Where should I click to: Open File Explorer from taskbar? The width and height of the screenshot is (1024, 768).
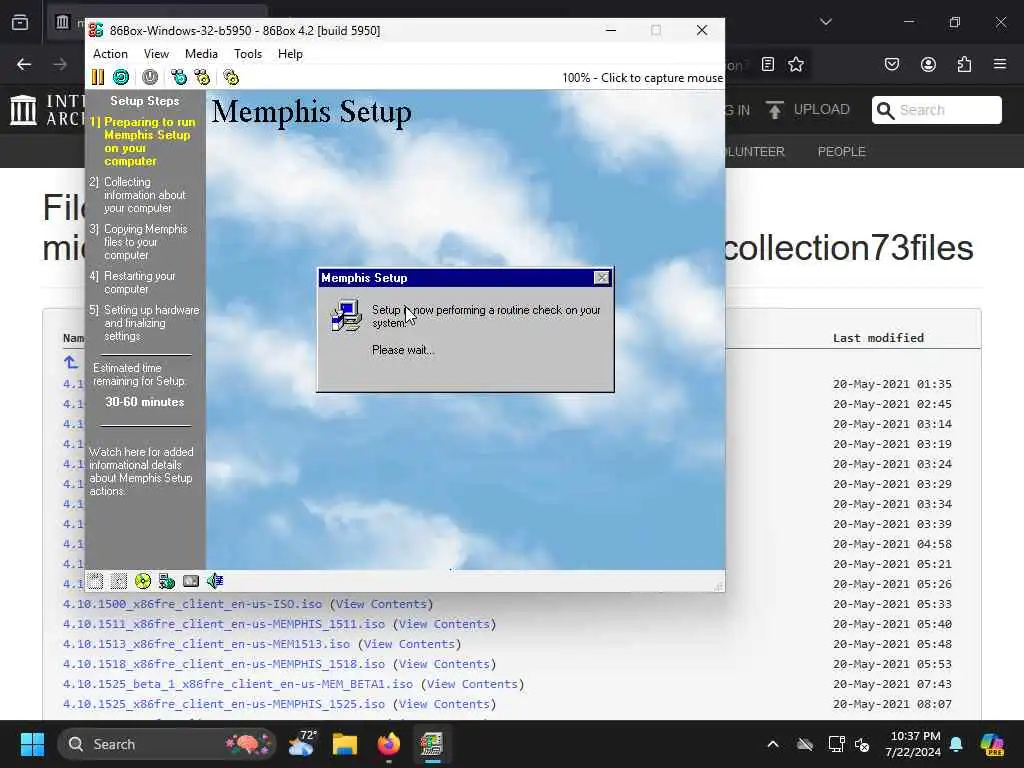[x=345, y=744]
